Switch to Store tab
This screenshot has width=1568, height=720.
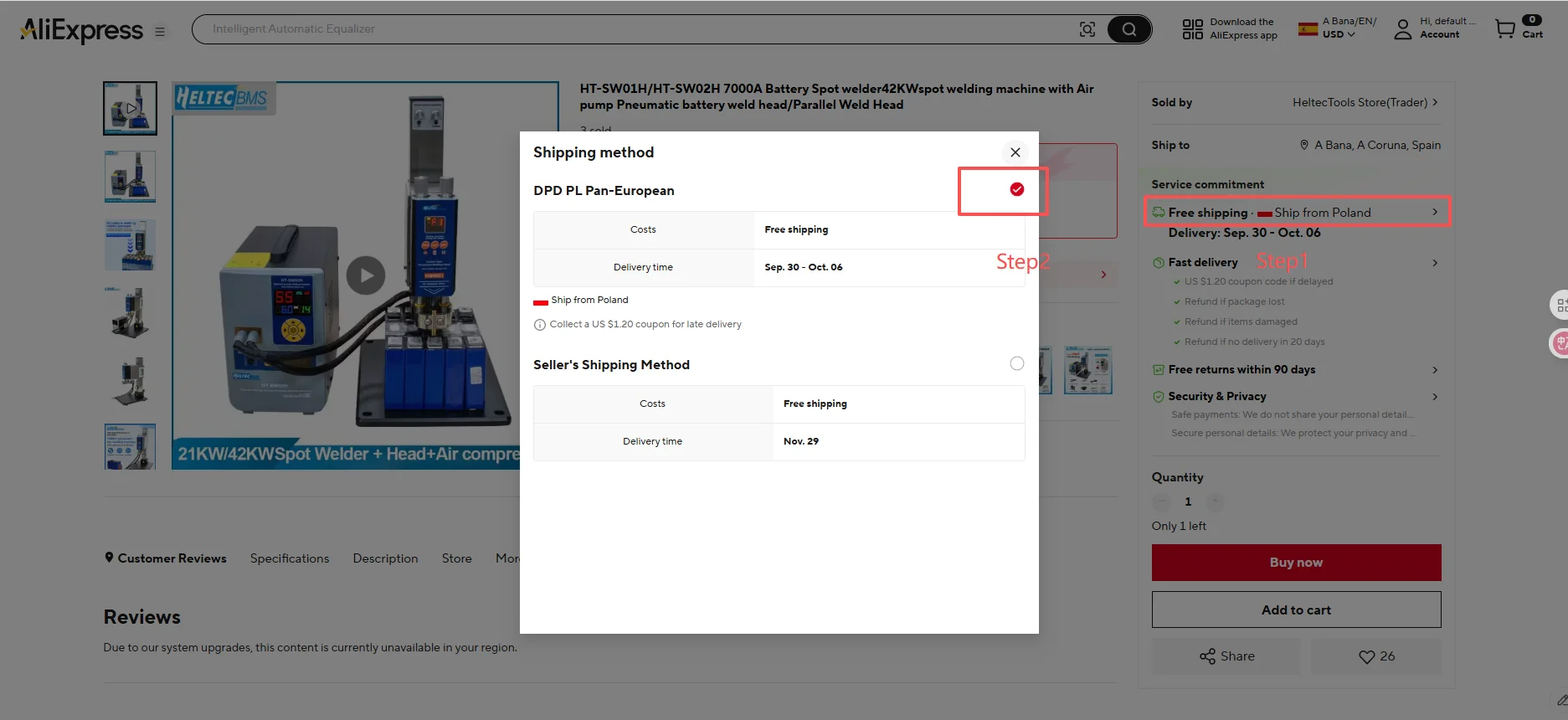tap(457, 558)
